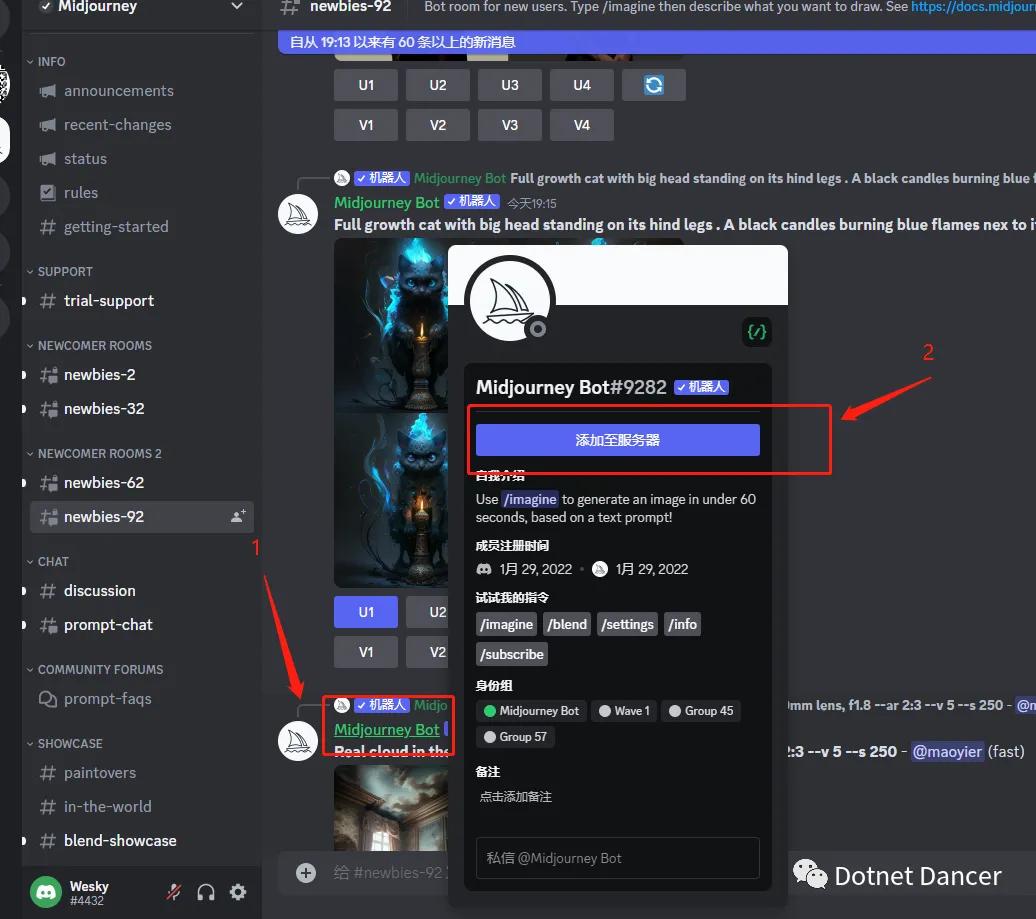Click the 私信 @Midjourney Bot message field
1036x919 pixels.
point(617,858)
